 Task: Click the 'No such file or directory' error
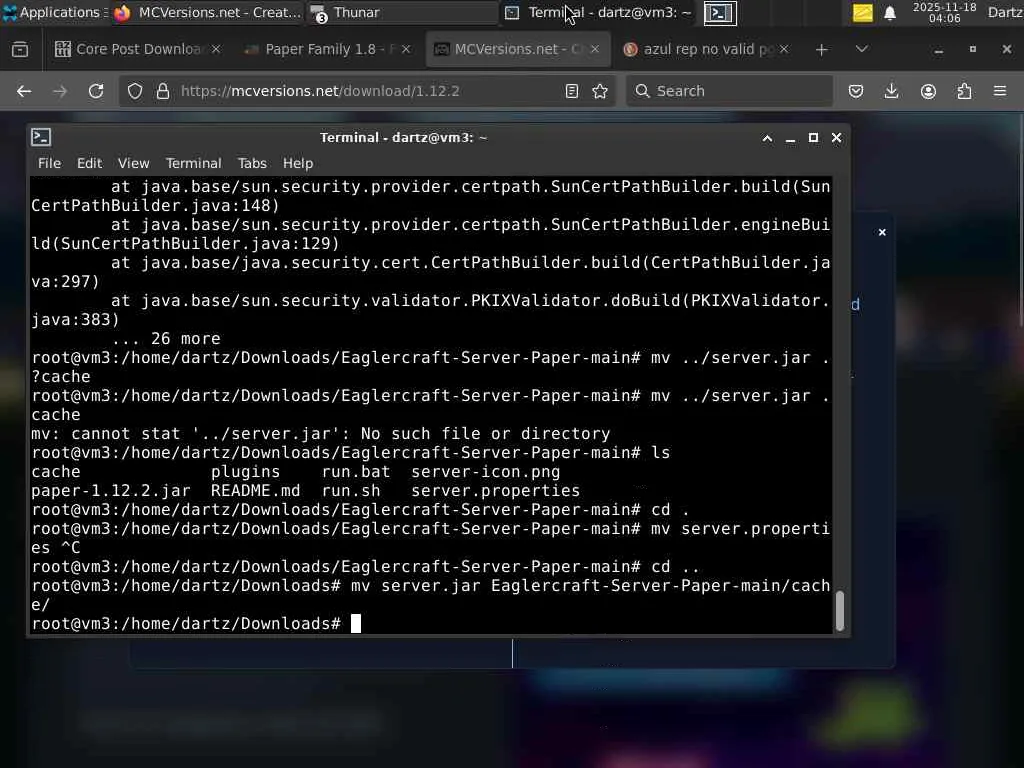click(486, 434)
